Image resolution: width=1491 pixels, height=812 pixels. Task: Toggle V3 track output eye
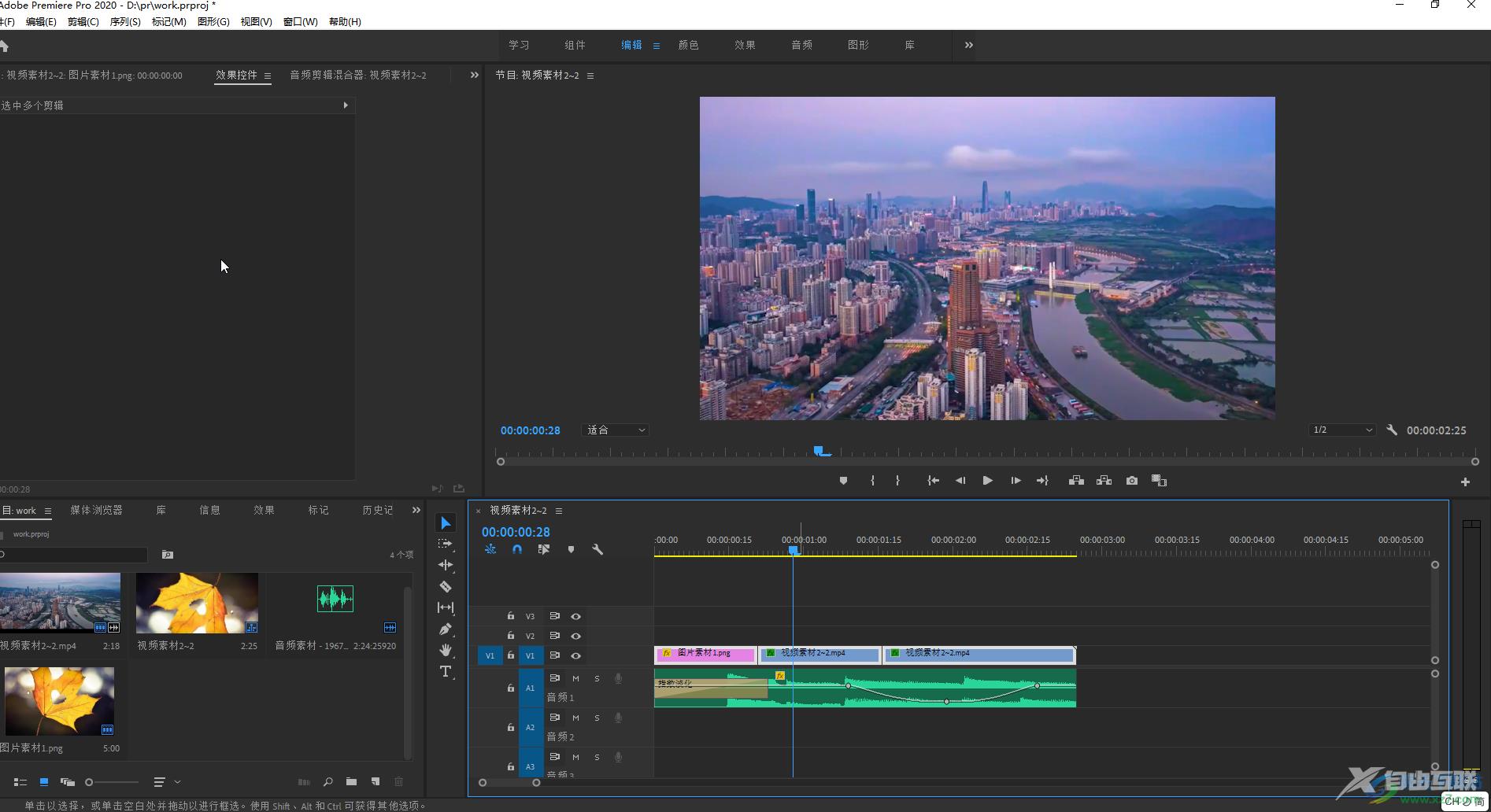coord(575,617)
